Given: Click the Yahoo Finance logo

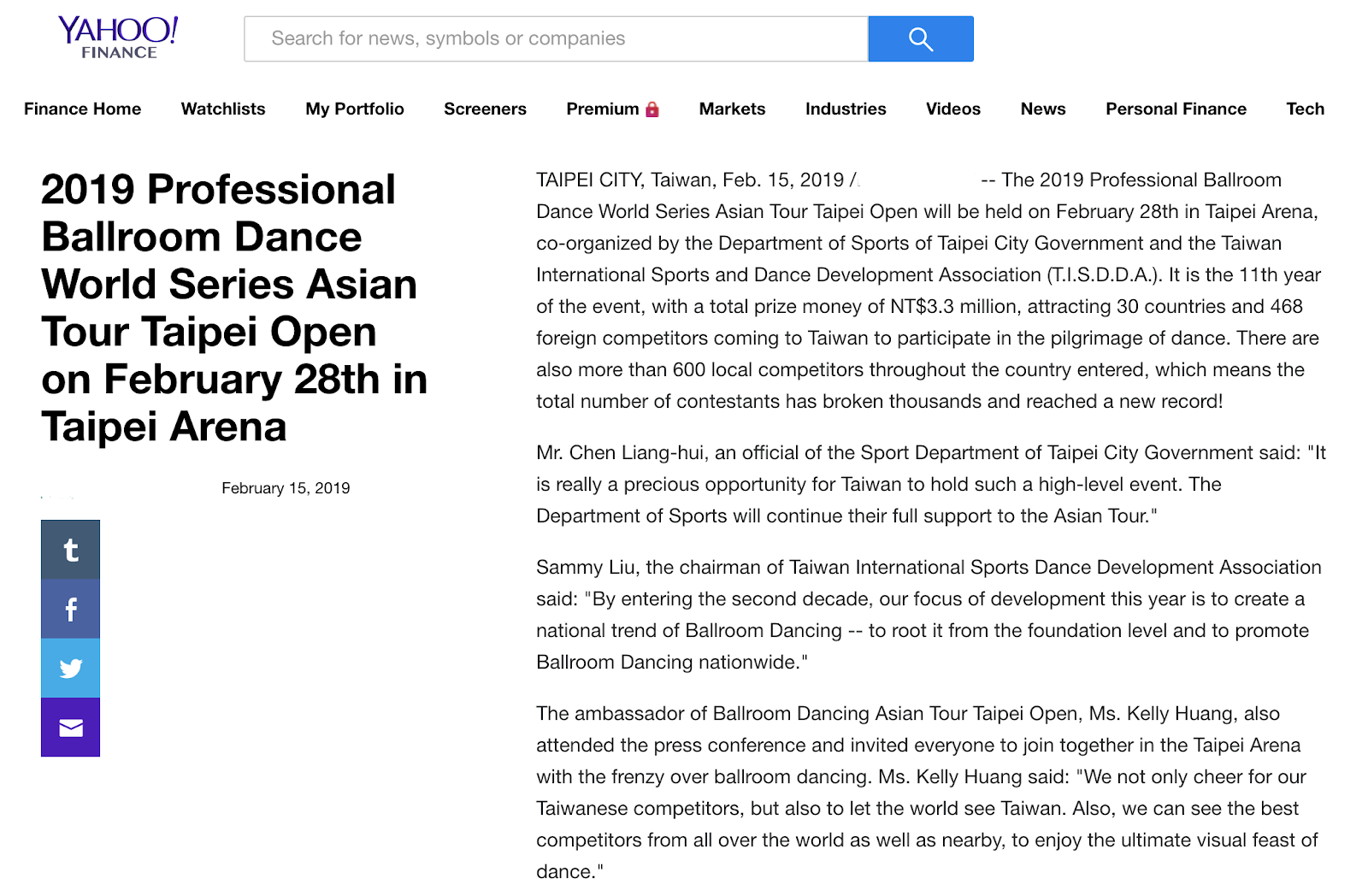Looking at the screenshot, I should pyautogui.click(x=118, y=38).
